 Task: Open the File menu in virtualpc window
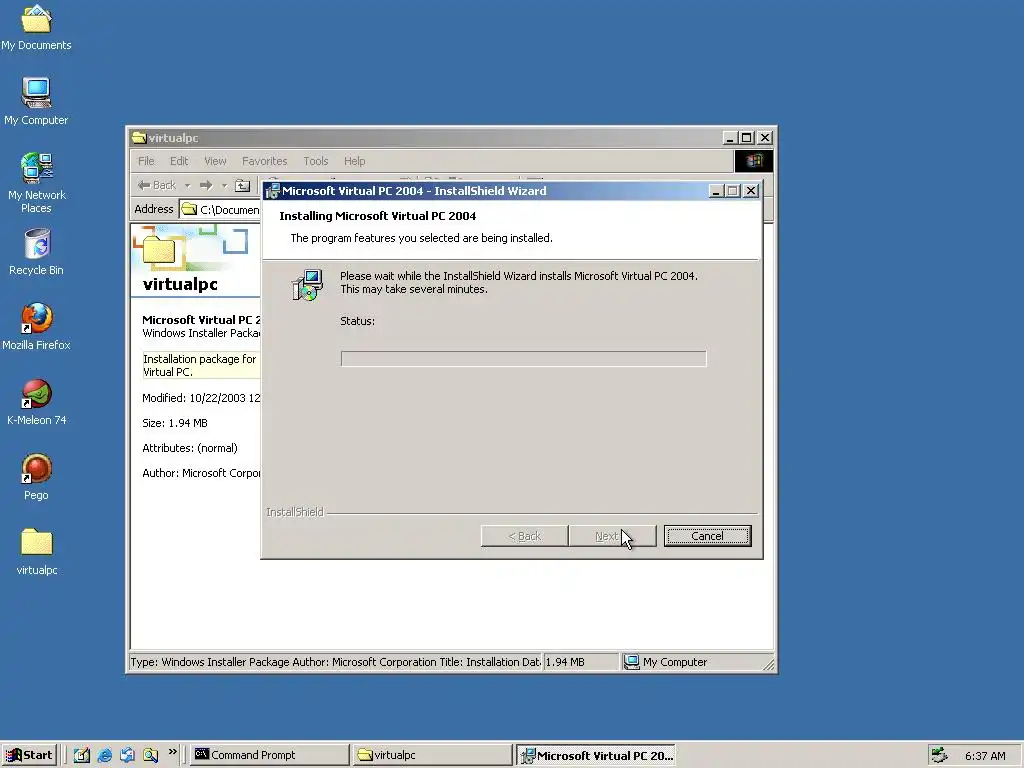[x=146, y=161]
